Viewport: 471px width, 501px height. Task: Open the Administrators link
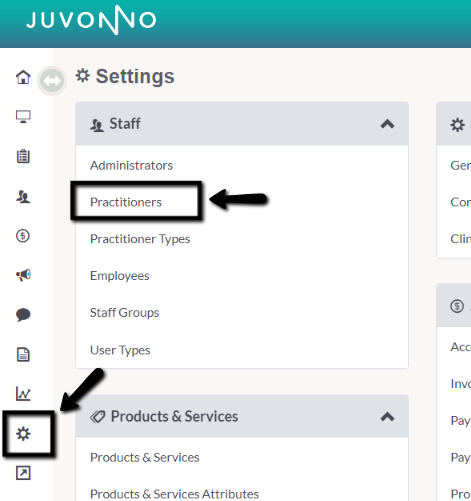tap(131, 165)
